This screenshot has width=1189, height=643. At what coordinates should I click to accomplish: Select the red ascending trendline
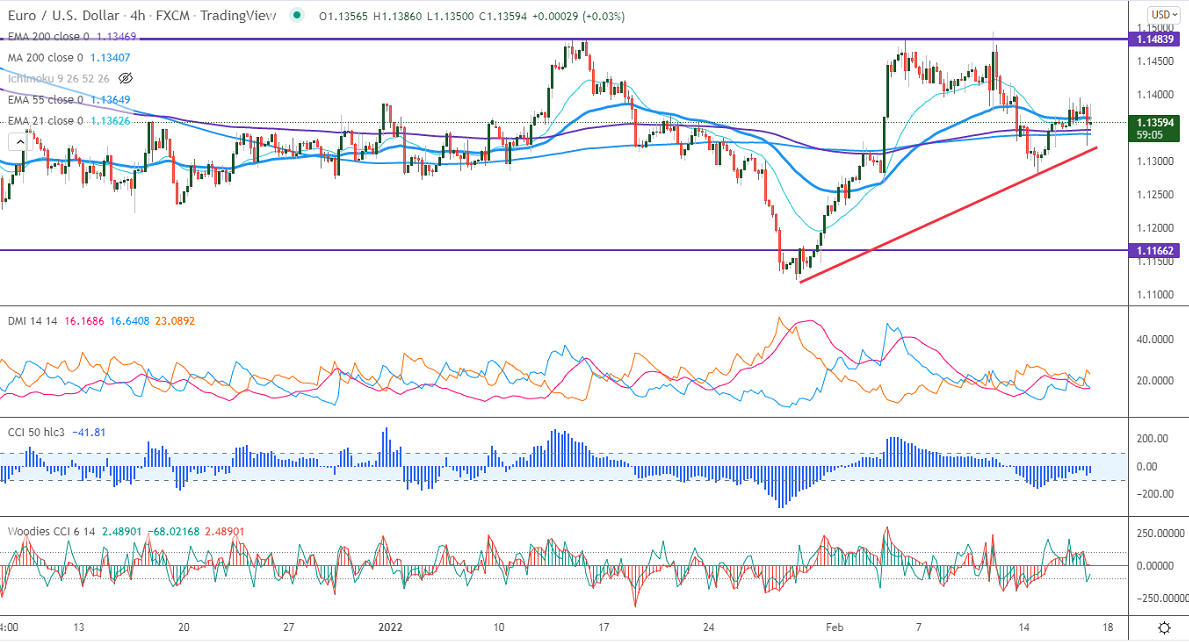pos(948,215)
